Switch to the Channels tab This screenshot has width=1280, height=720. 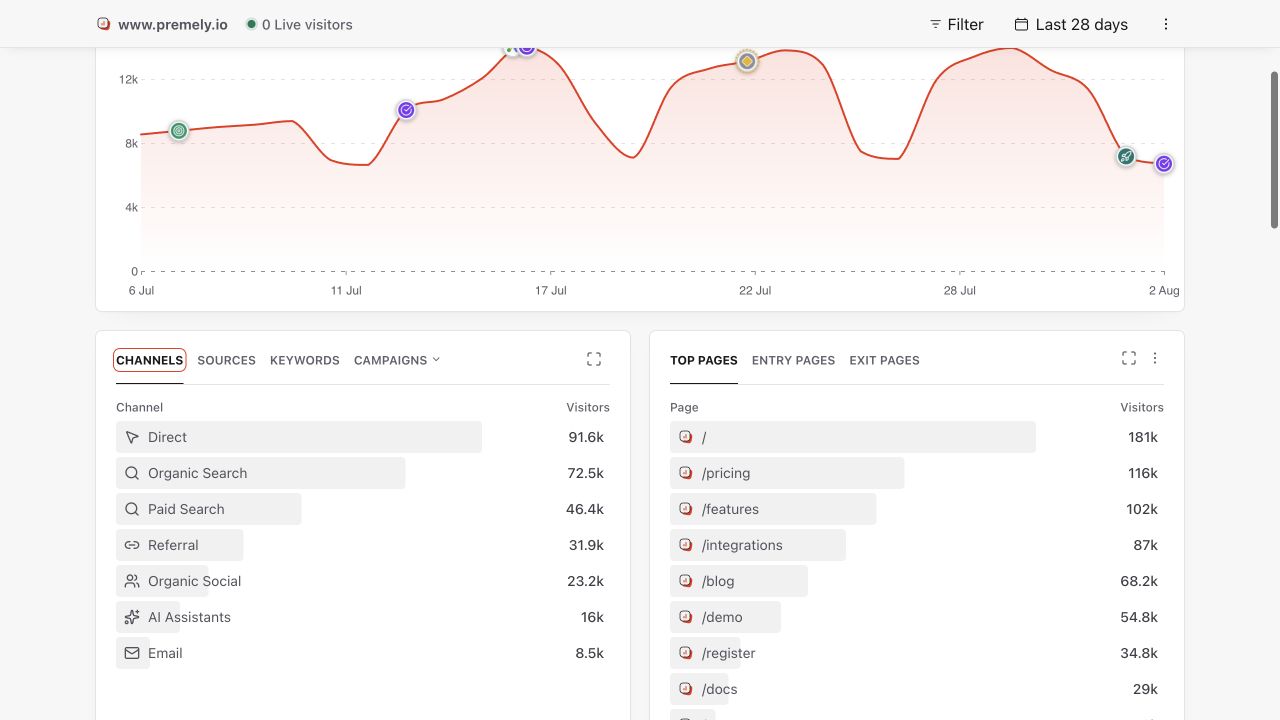(x=149, y=360)
